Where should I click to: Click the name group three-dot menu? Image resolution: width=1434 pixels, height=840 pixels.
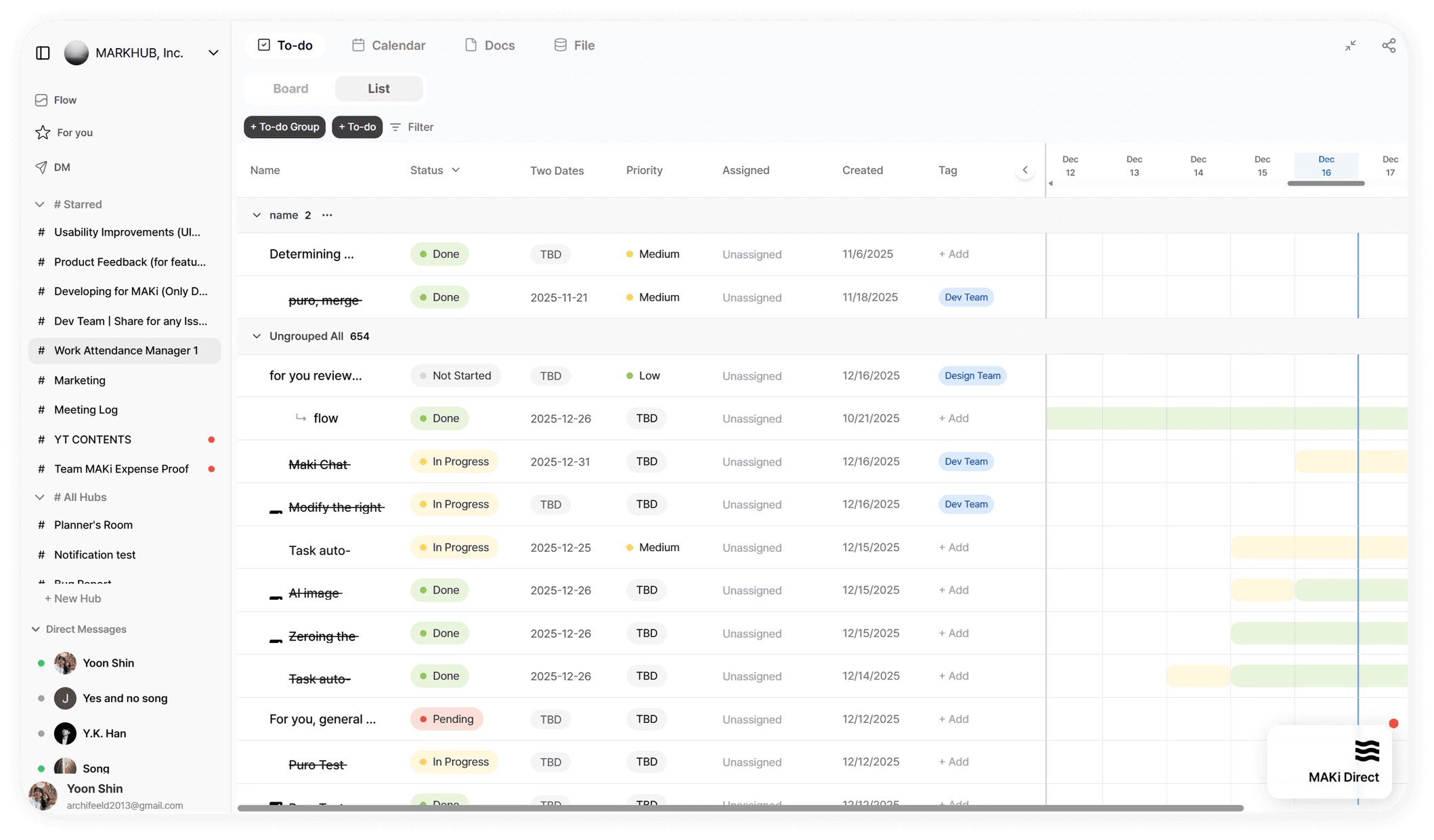coord(327,215)
